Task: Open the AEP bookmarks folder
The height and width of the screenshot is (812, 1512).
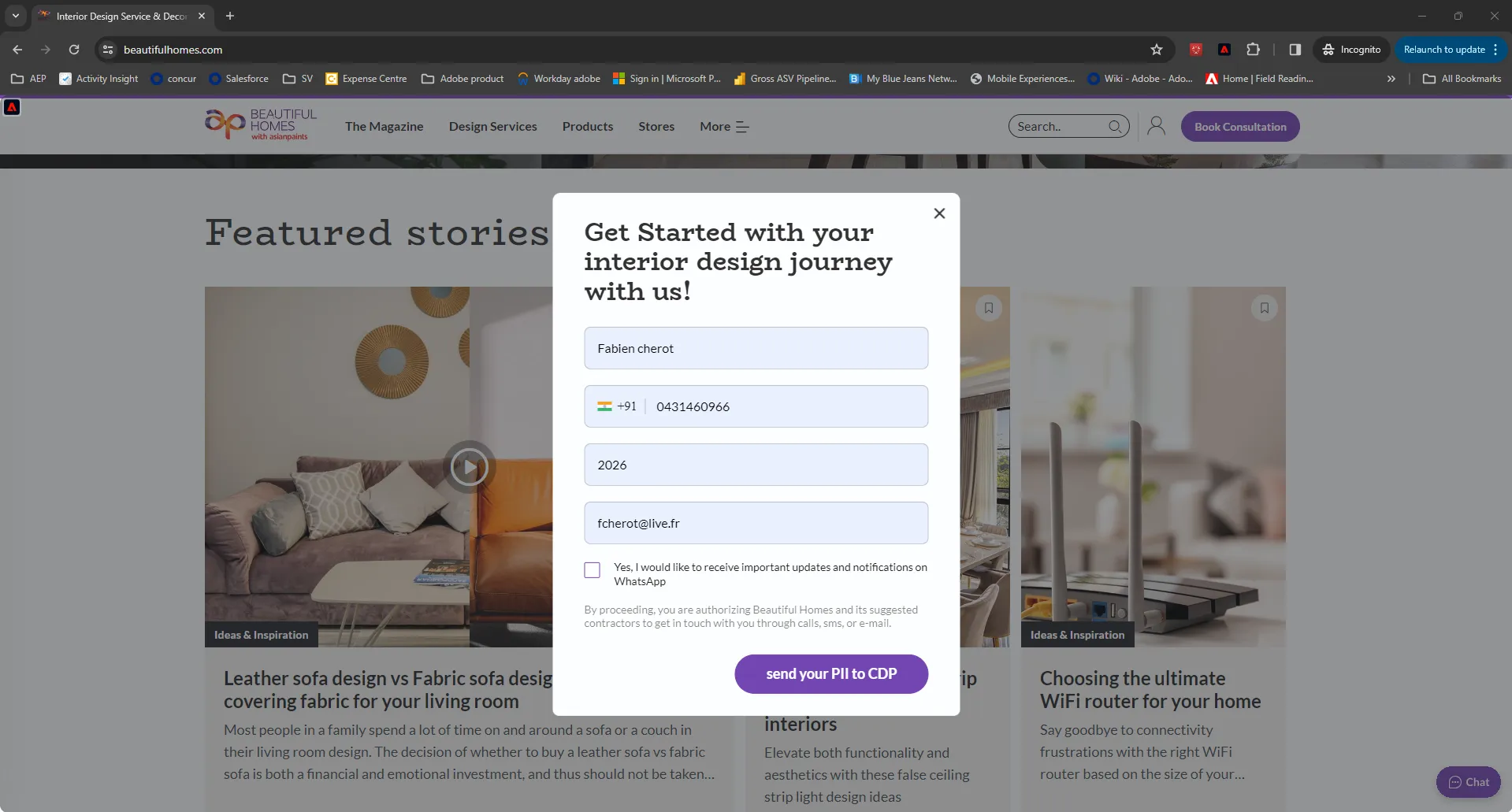Action: 29,79
